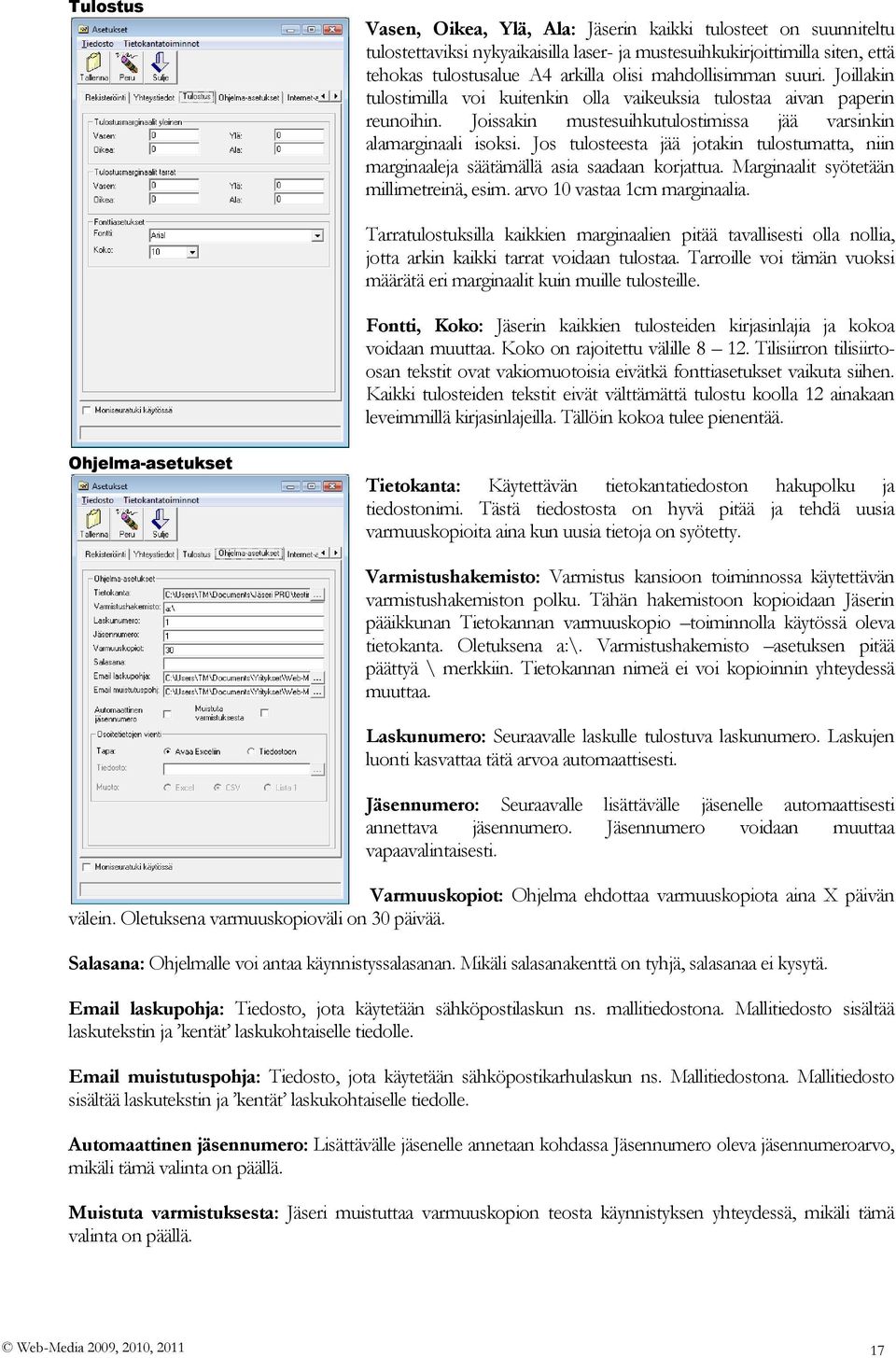
Task: Click Ala field under Tulostusmarginaalit yleinen
Action: tap(300, 149)
